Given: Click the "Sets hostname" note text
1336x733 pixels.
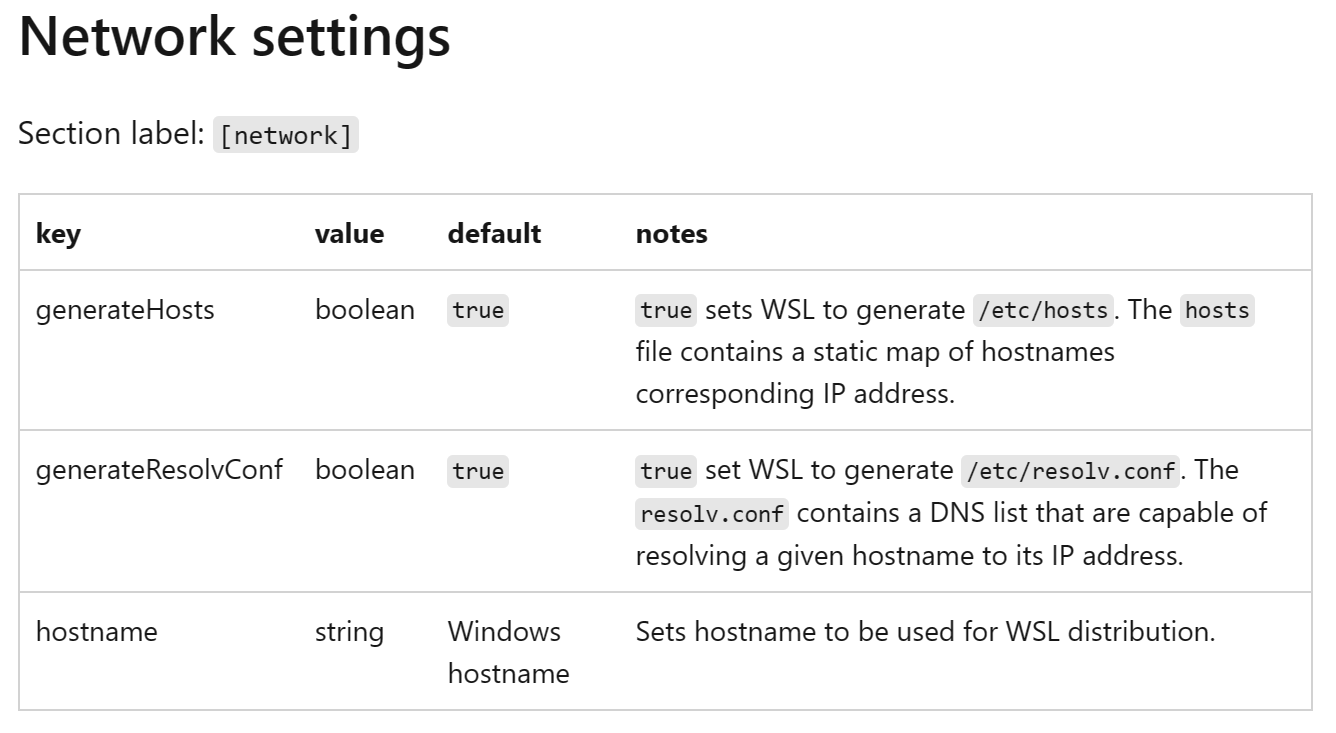Looking at the screenshot, I should point(925,632).
